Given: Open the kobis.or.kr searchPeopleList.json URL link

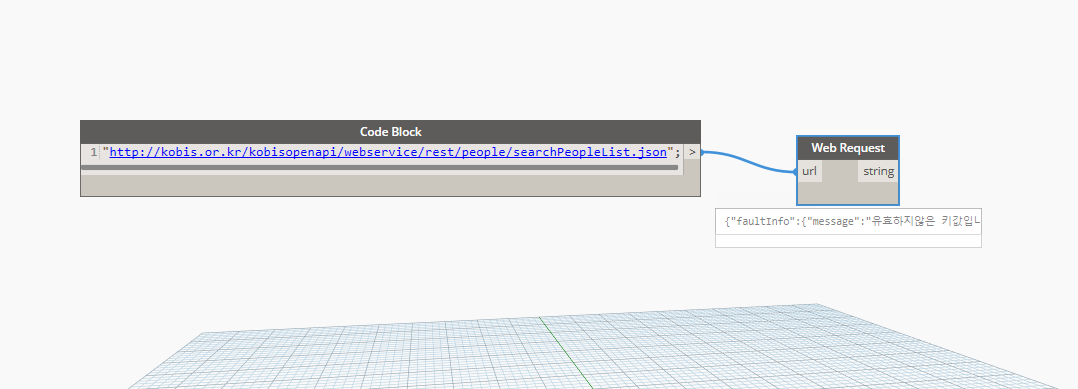Looking at the screenshot, I should click(x=388, y=152).
